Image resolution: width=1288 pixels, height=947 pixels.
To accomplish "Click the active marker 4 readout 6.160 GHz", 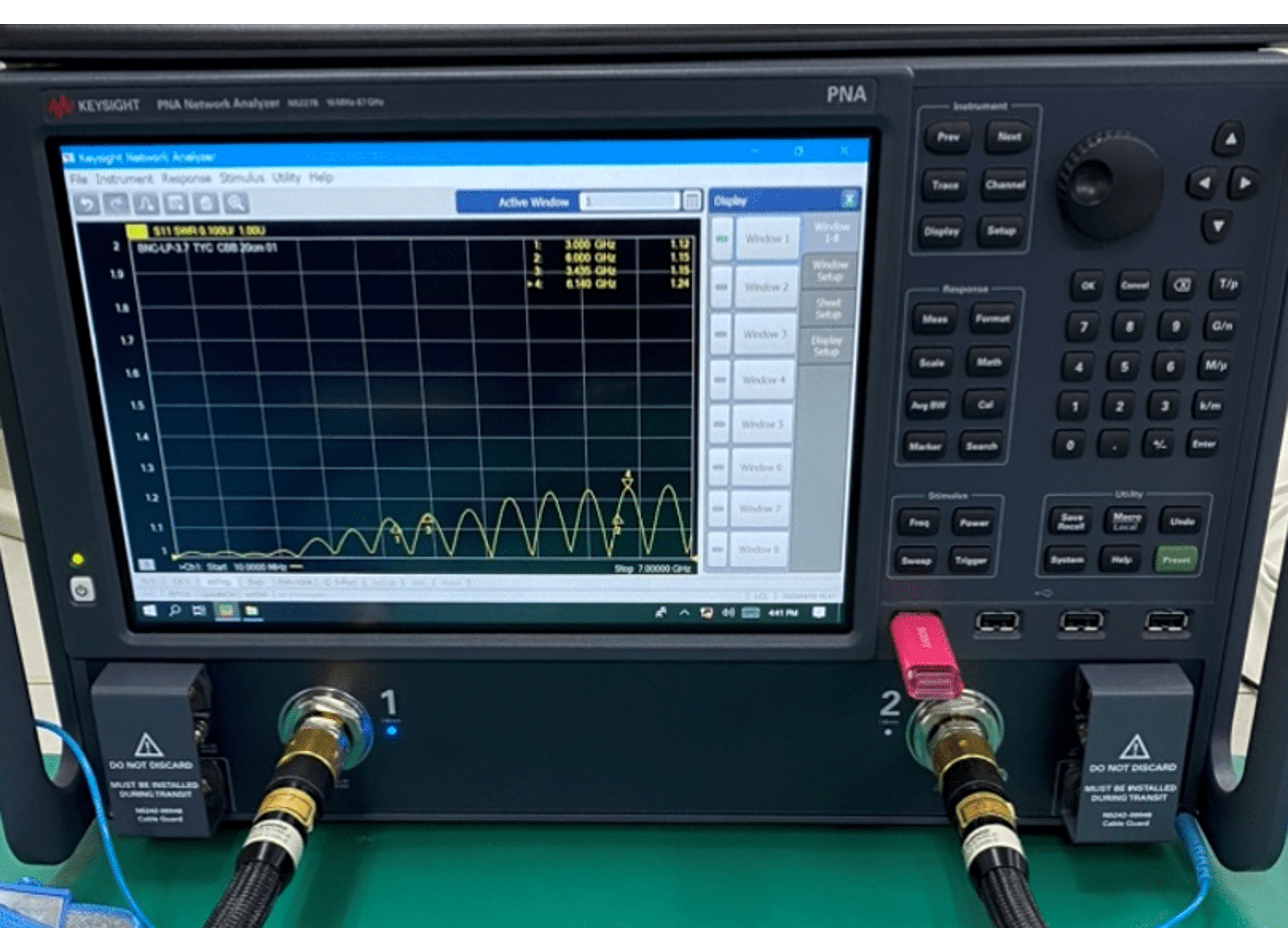I will point(591,284).
